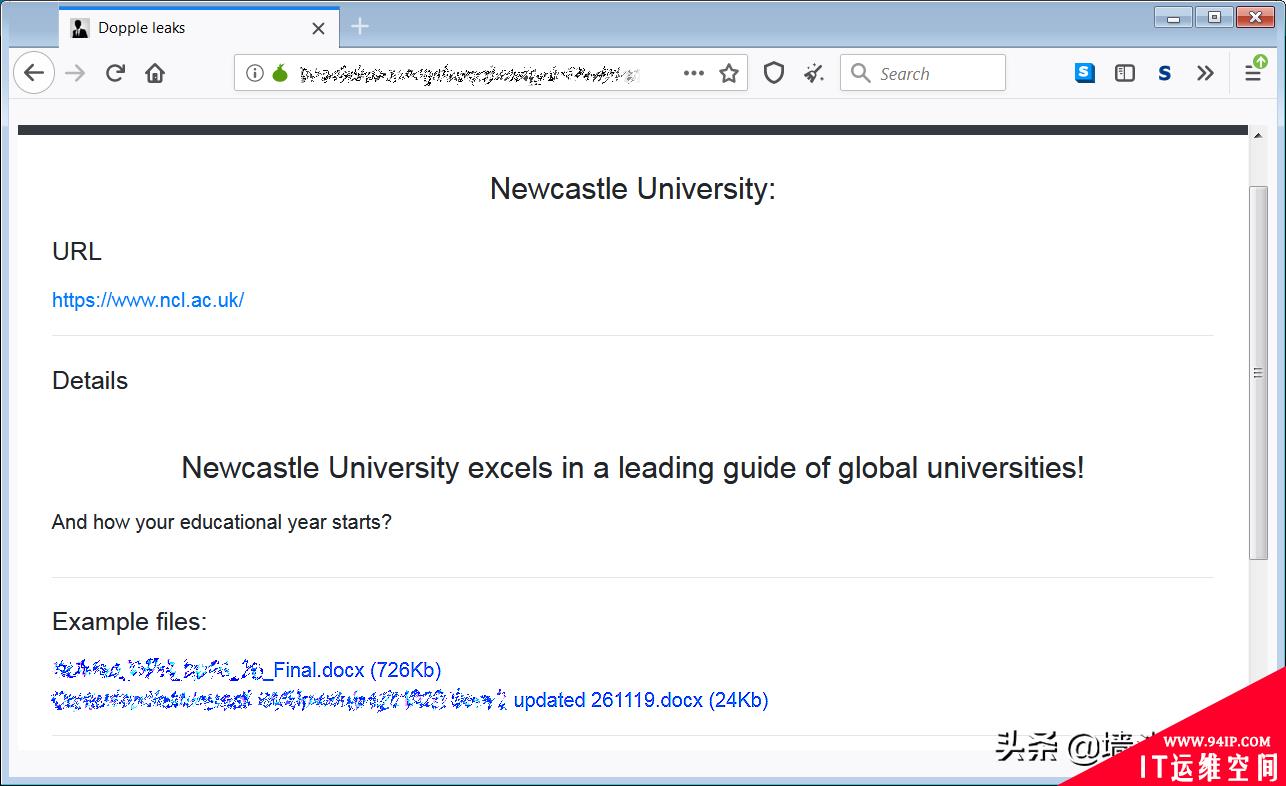Screen dimensions: 1286x786
Task: Open the browser home page
Action: click(x=155, y=73)
